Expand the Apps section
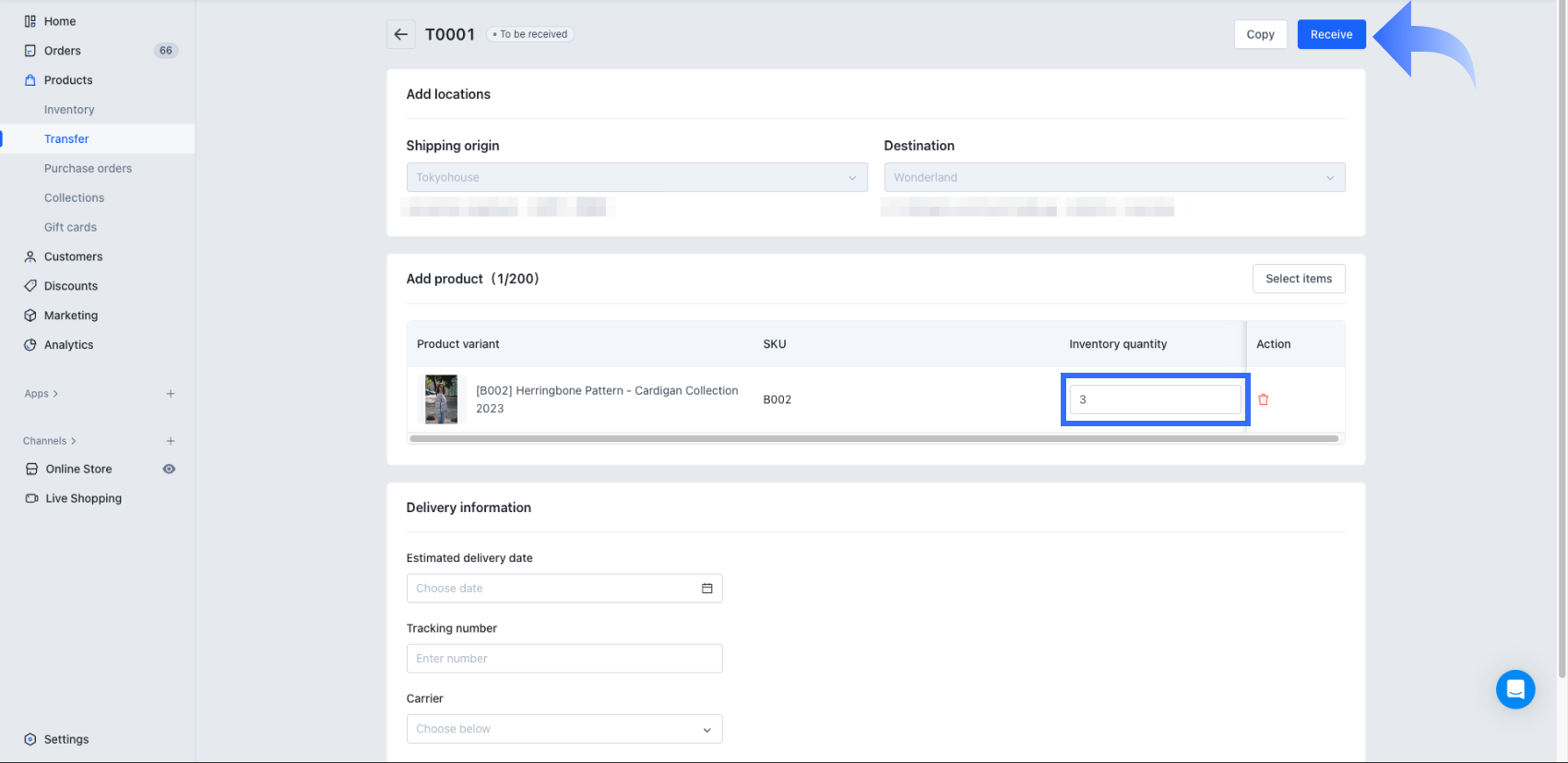 42,394
